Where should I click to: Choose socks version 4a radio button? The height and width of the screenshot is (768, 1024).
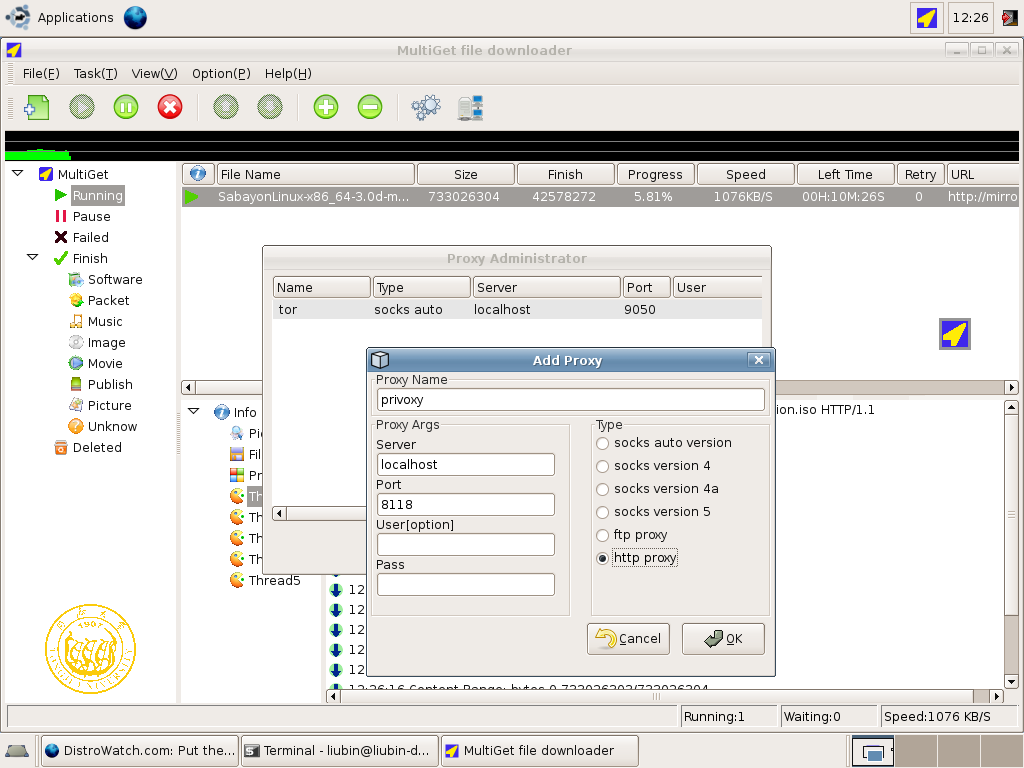[603, 489]
